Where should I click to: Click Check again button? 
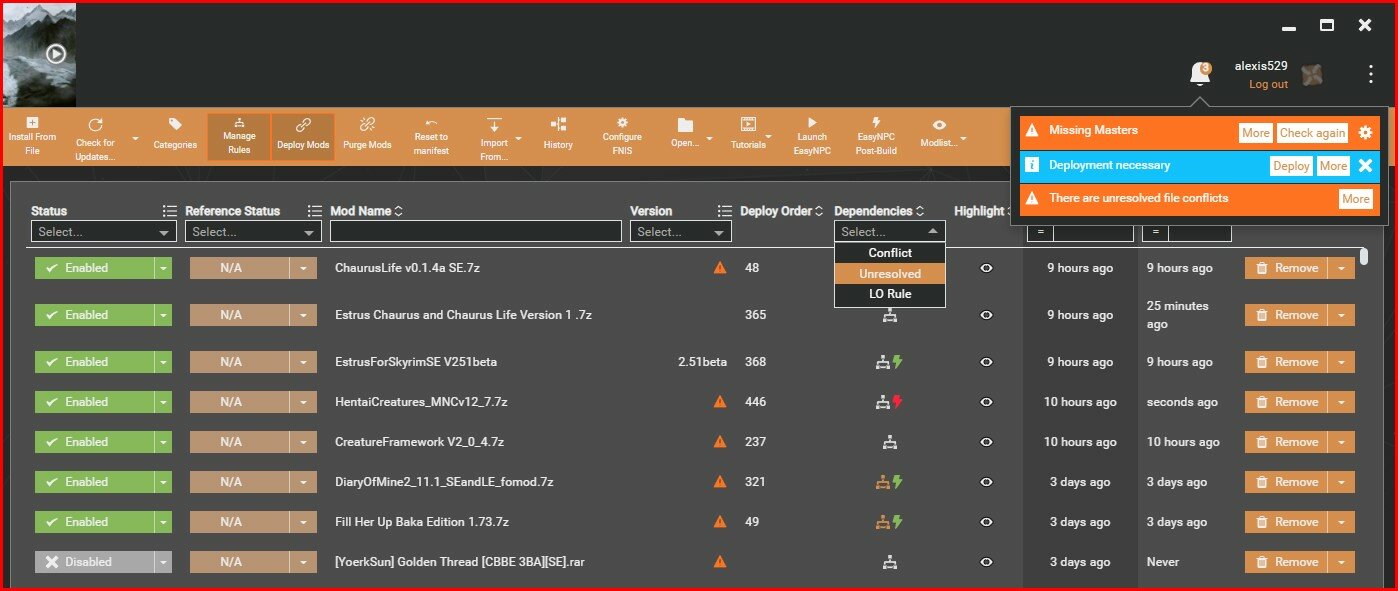1312,133
